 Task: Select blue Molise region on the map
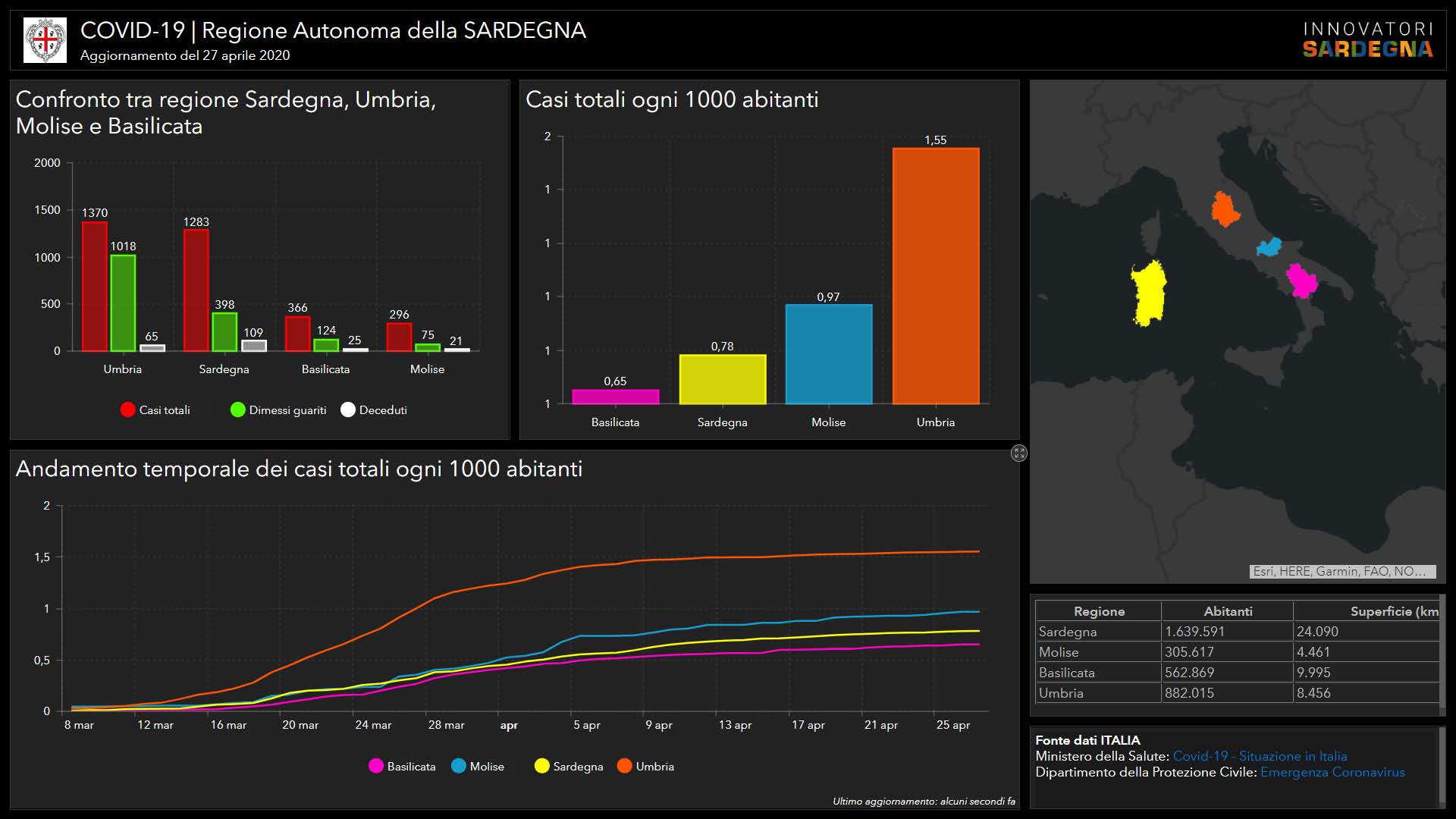click(1269, 247)
